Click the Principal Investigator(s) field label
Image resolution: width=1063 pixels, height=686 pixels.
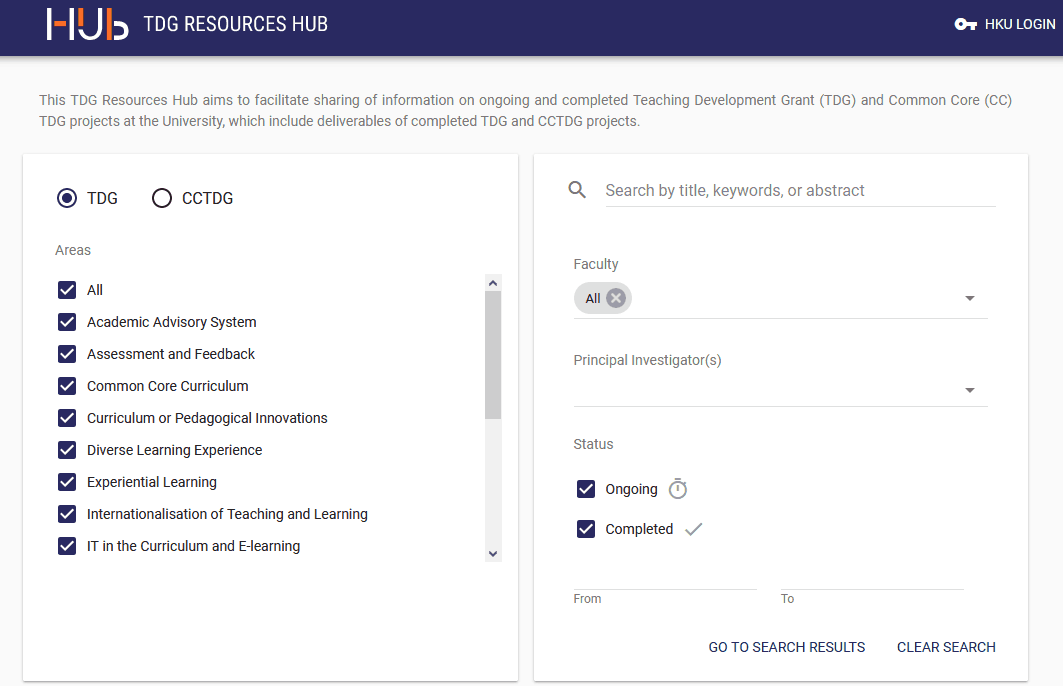tap(647, 360)
